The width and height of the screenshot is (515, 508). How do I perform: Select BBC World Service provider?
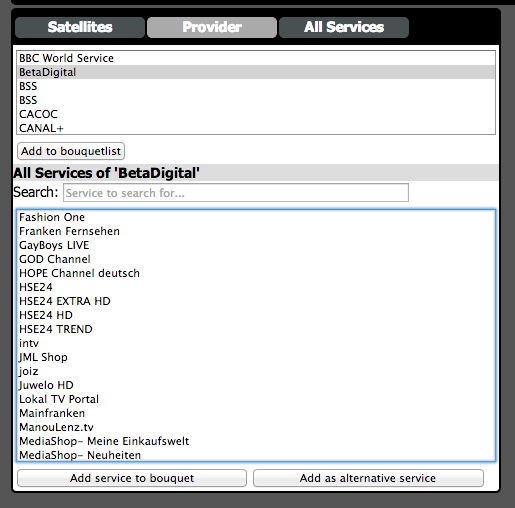tap(256, 58)
